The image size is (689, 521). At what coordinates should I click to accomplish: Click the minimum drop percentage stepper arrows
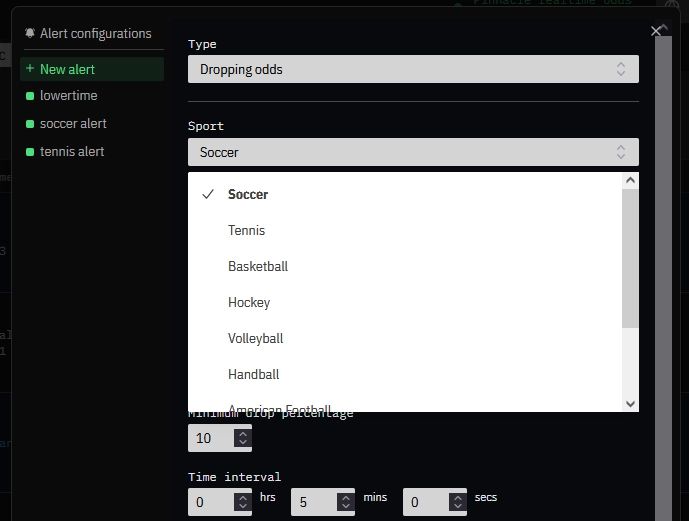pyautogui.click(x=243, y=438)
